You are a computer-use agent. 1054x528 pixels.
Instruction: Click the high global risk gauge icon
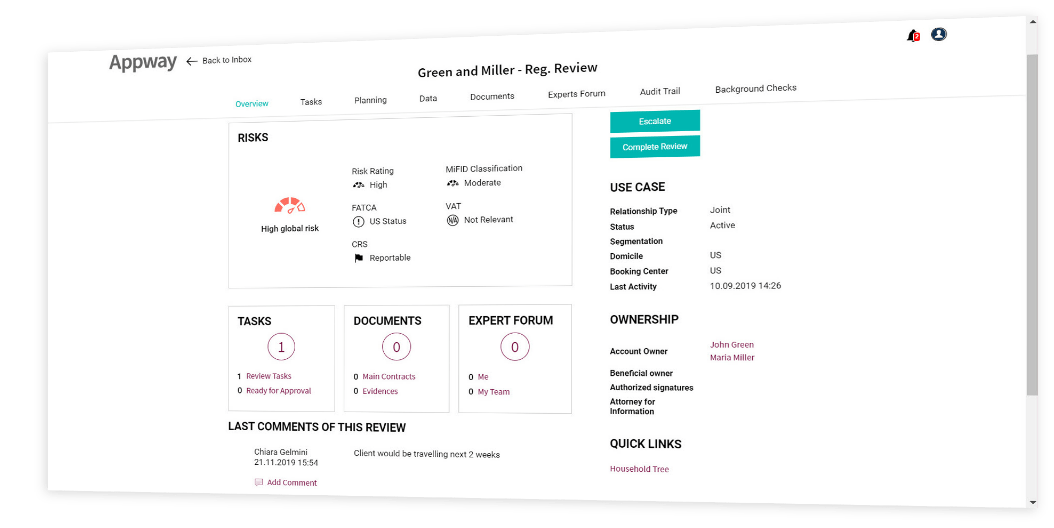[289, 207]
